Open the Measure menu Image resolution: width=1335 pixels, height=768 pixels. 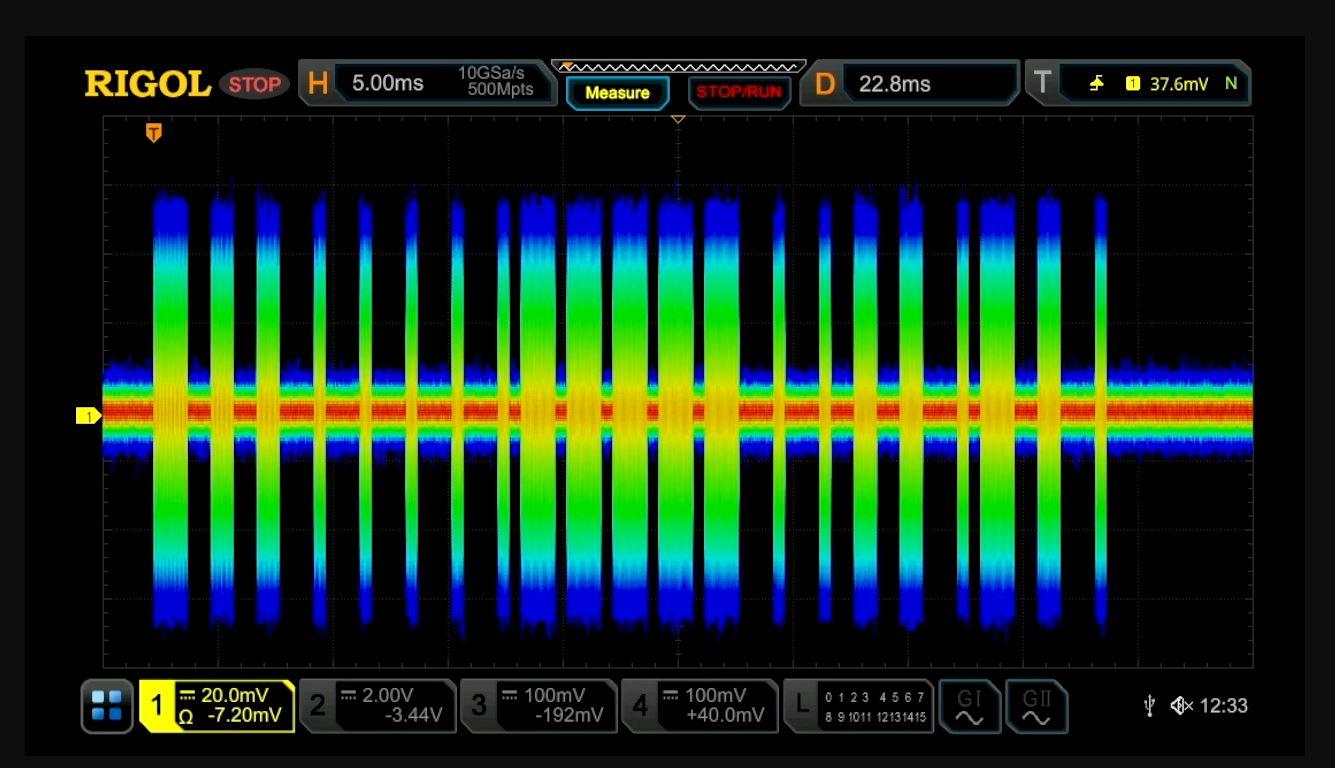click(618, 92)
